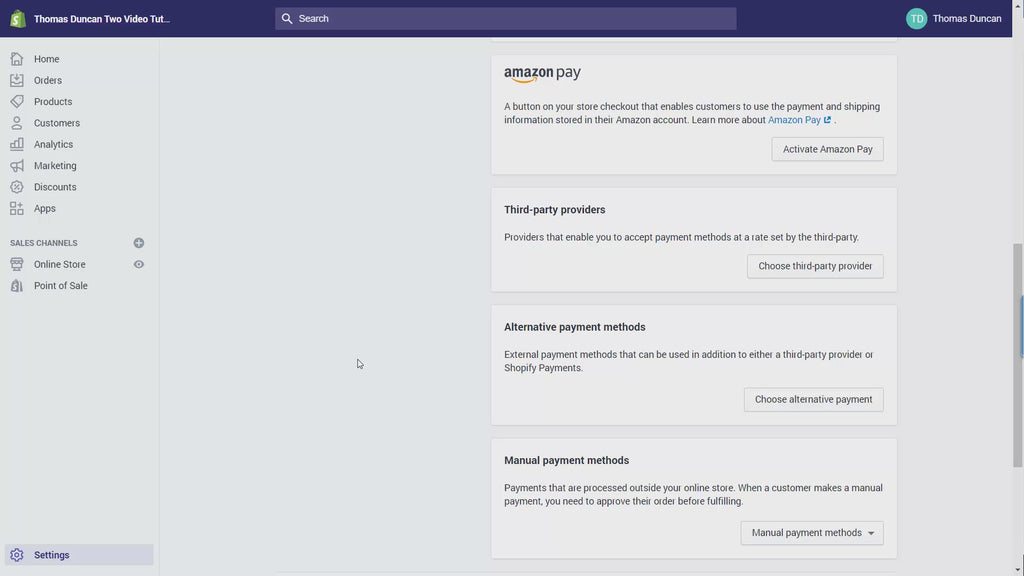Open Settings in sidebar
1024x576 pixels.
tap(79, 555)
